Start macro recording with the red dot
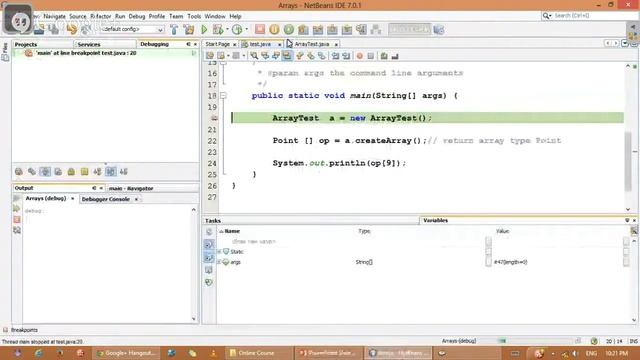Viewport: 640px width, 360px height. point(359,56)
